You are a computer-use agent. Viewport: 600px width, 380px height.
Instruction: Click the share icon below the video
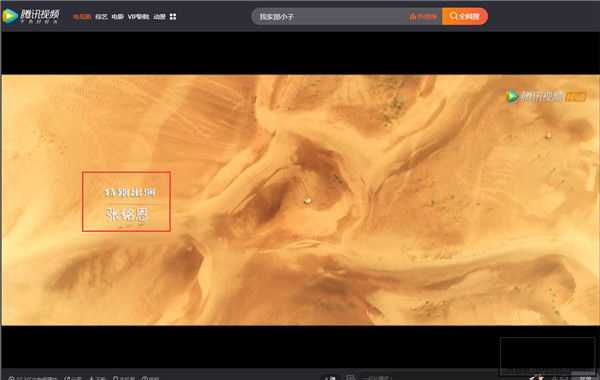tap(67, 378)
